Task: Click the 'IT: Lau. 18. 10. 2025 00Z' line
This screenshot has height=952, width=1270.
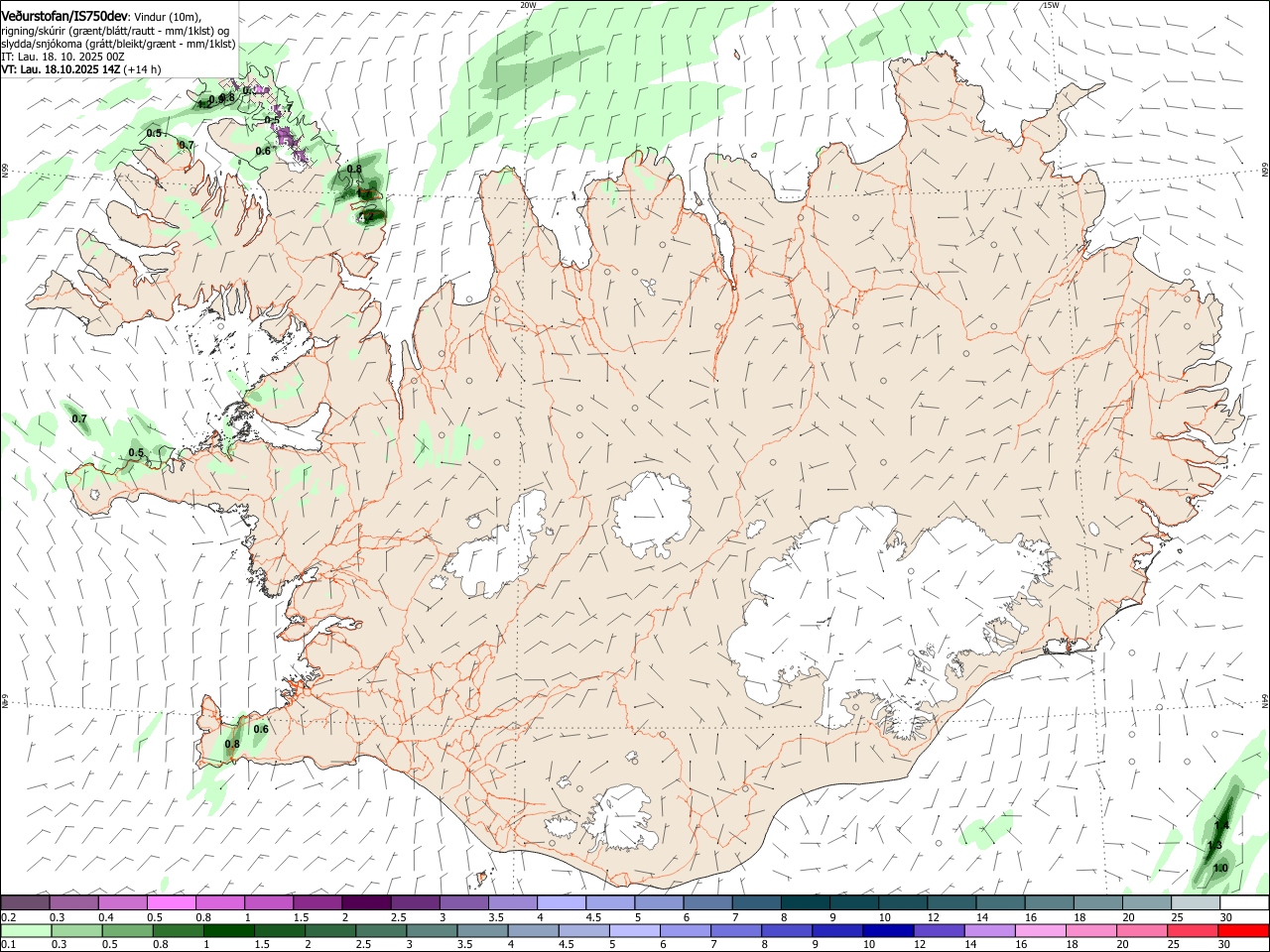Action: [63, 57]
